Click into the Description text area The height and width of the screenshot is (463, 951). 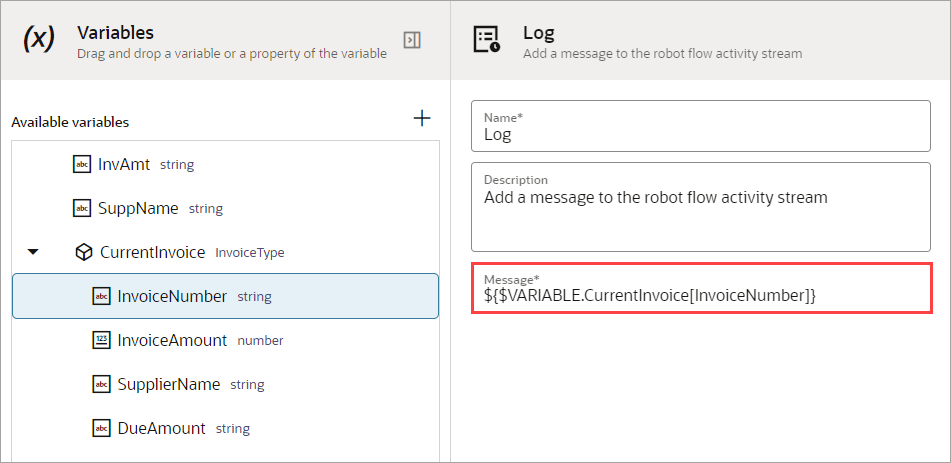[x=701, y=207]
